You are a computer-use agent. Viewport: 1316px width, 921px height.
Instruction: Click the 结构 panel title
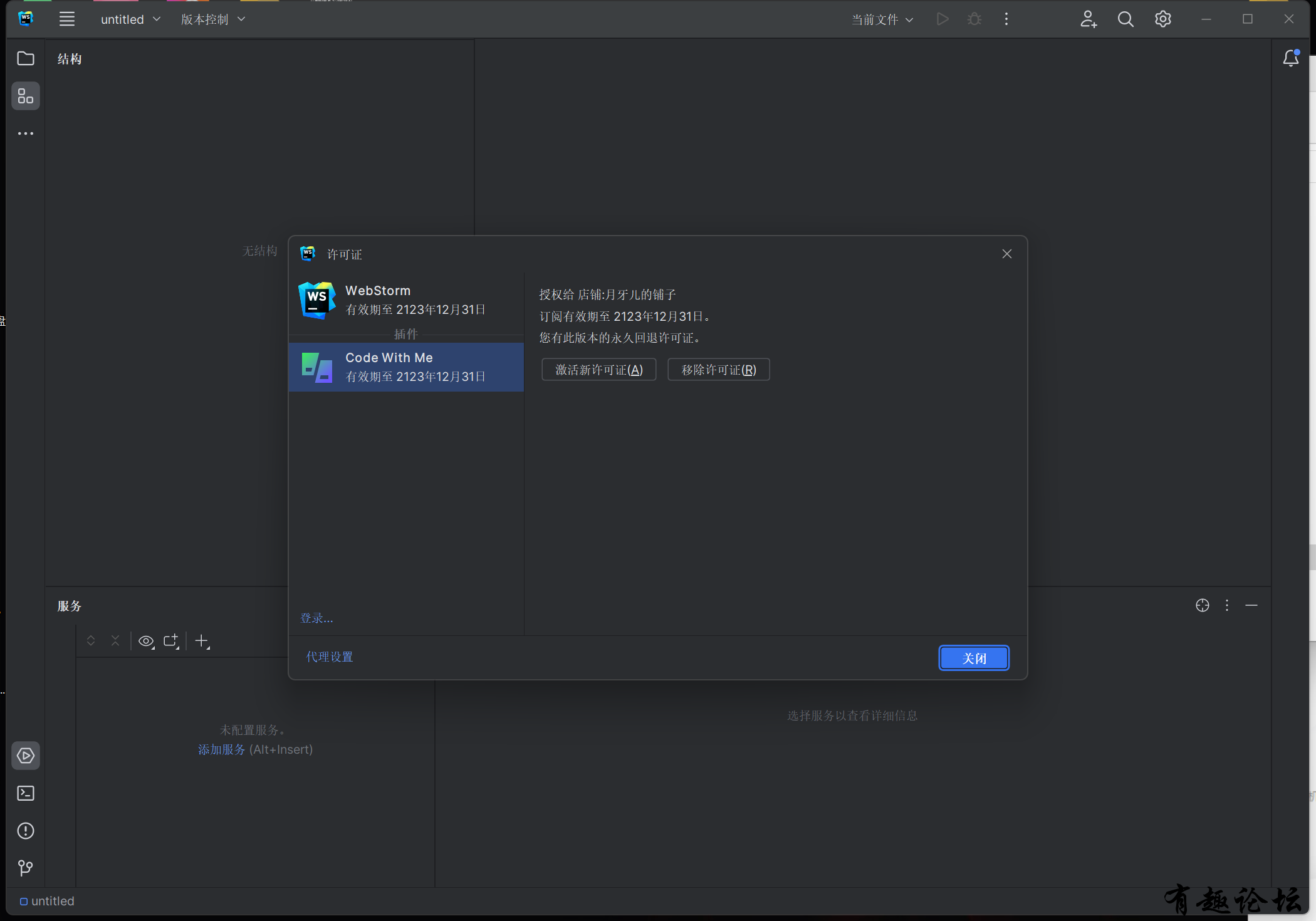[x=70, y=59]
